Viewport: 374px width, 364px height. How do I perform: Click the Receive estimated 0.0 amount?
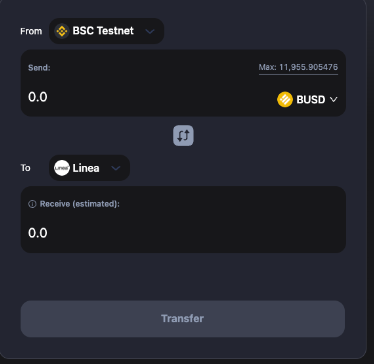38,233
